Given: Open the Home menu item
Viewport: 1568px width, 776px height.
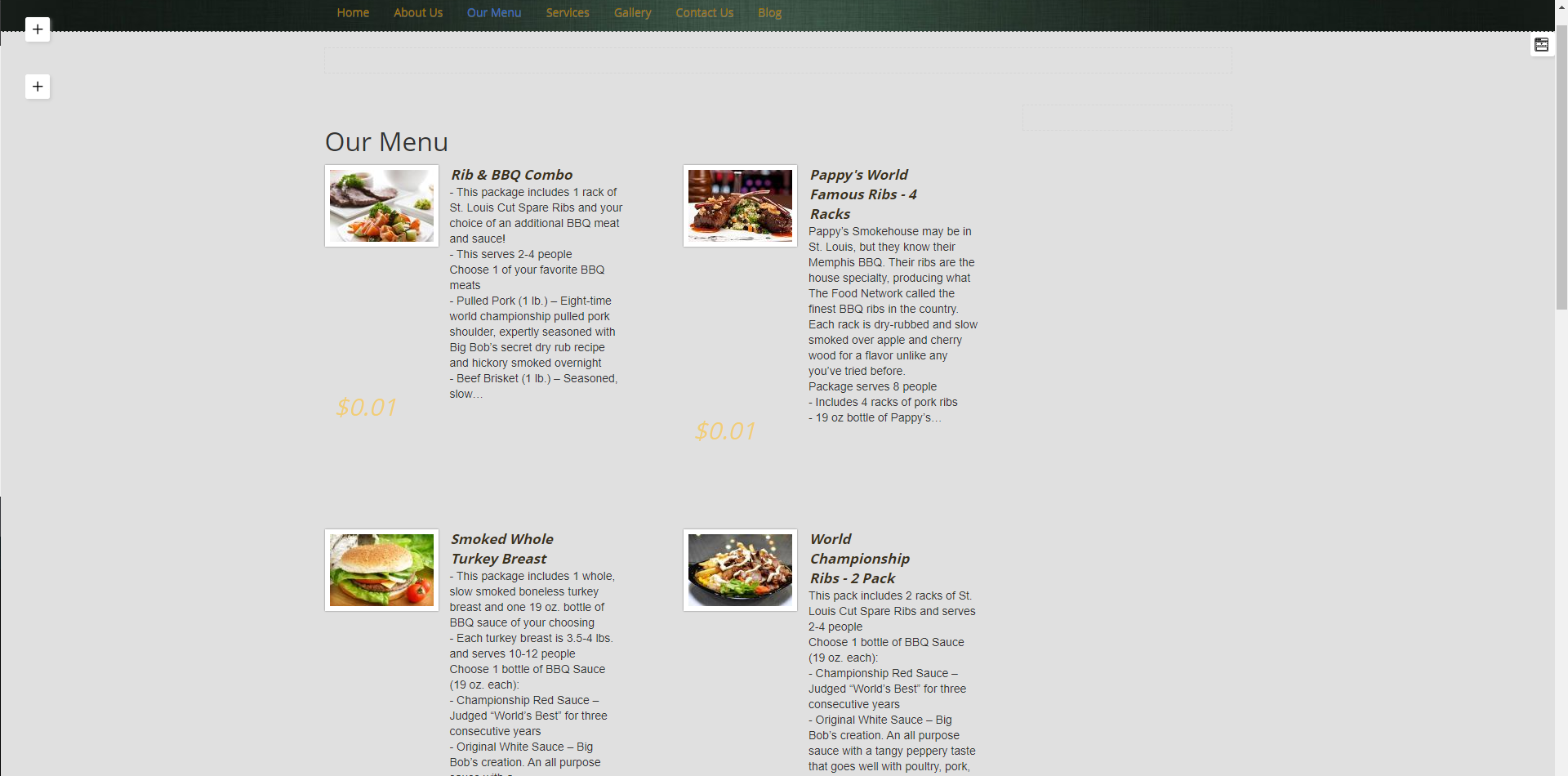Looking at the screenshot, I should [x=353, y=13].
